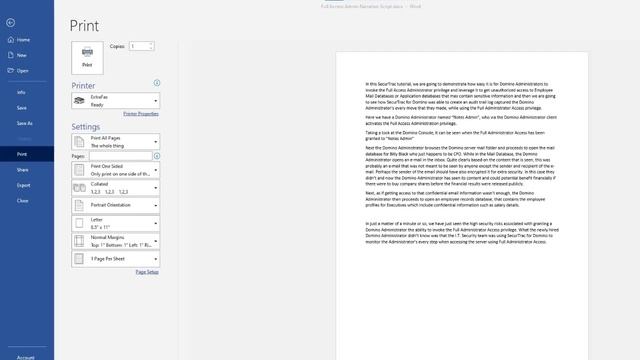Increase copies with up stepper arrow
Image resolution: width=640 pixels, height=360 pixels.
pos(151,44)
